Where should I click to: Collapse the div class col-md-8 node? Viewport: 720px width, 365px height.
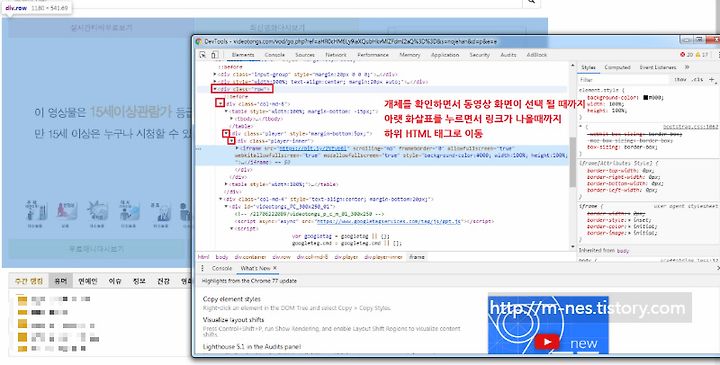click(221, 104)
